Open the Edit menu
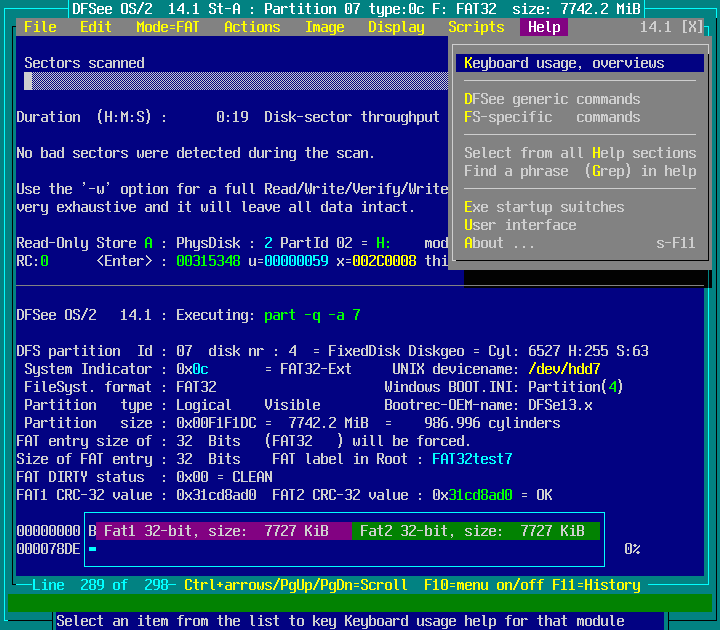Viewport: 720px width, 630px height. [x=96, y=27]
